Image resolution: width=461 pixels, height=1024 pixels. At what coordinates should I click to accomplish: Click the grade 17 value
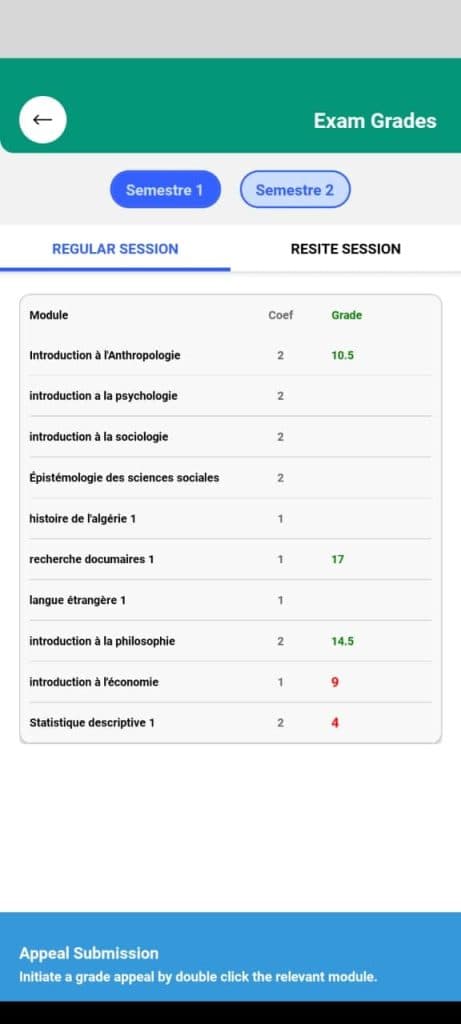[338, 560]
